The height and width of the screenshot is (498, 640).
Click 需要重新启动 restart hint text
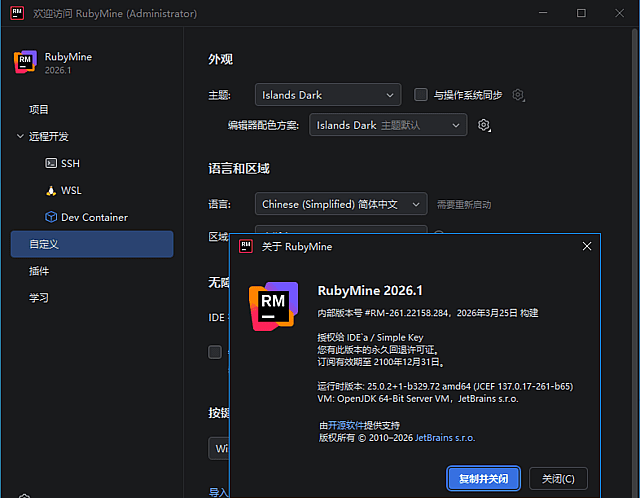(464, 204)
